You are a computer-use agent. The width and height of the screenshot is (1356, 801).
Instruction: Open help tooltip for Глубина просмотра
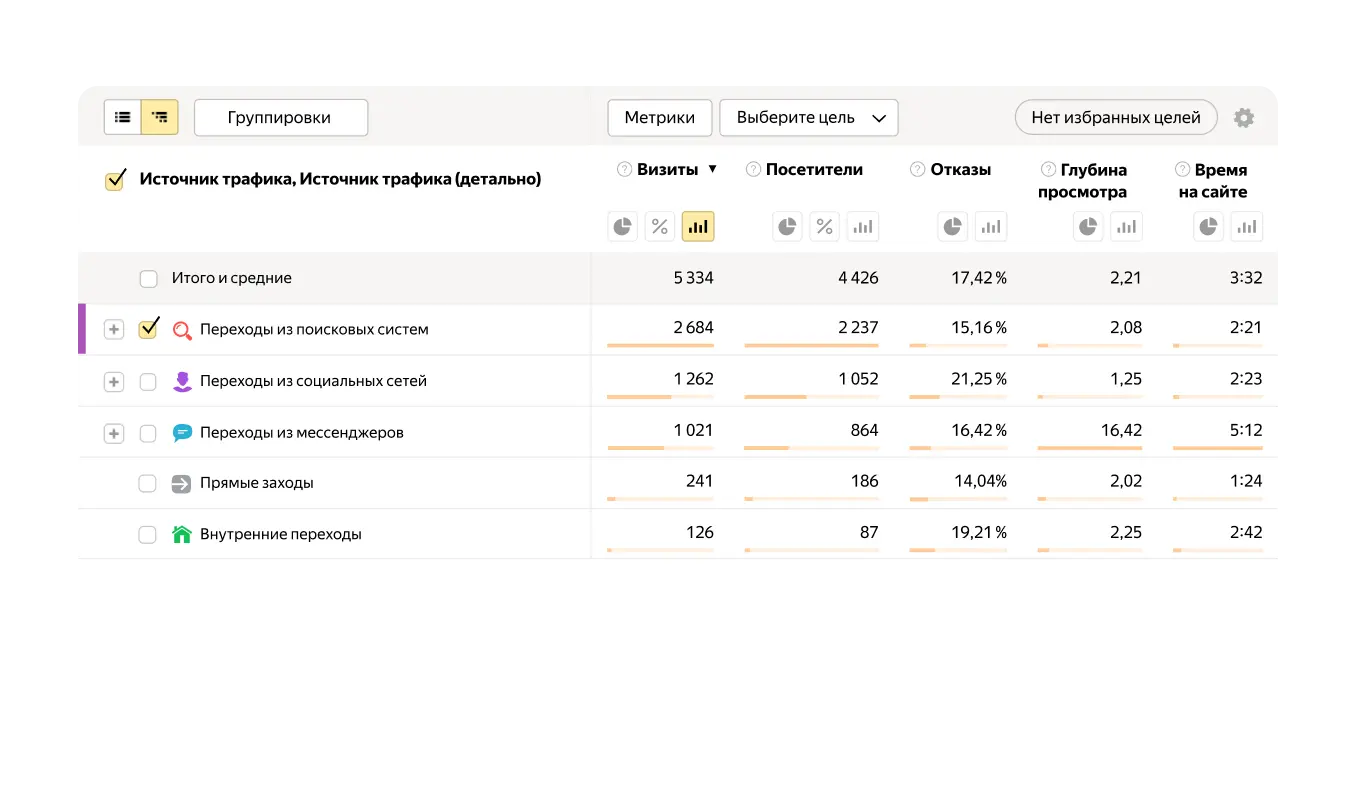click(1046, 169)
